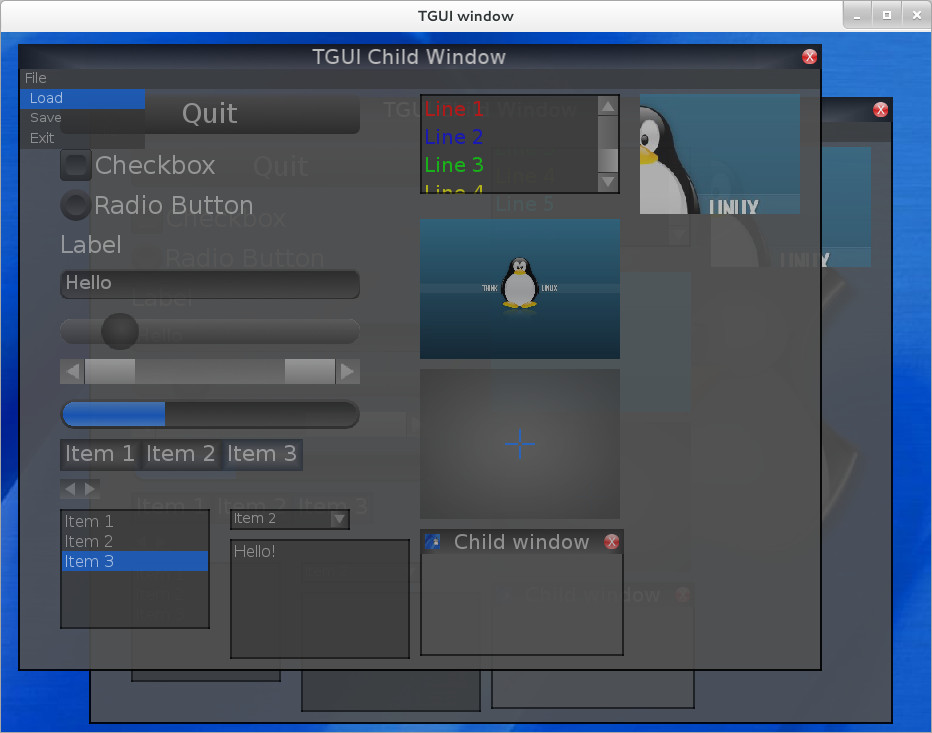Select Item 1 in the list box

tap(135, 521)
